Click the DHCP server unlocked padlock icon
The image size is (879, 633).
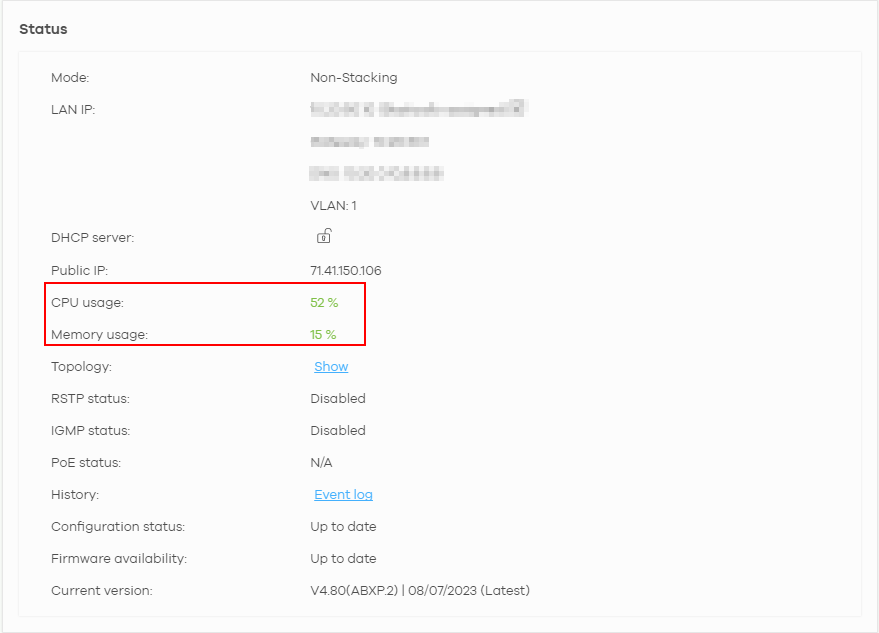324,237
